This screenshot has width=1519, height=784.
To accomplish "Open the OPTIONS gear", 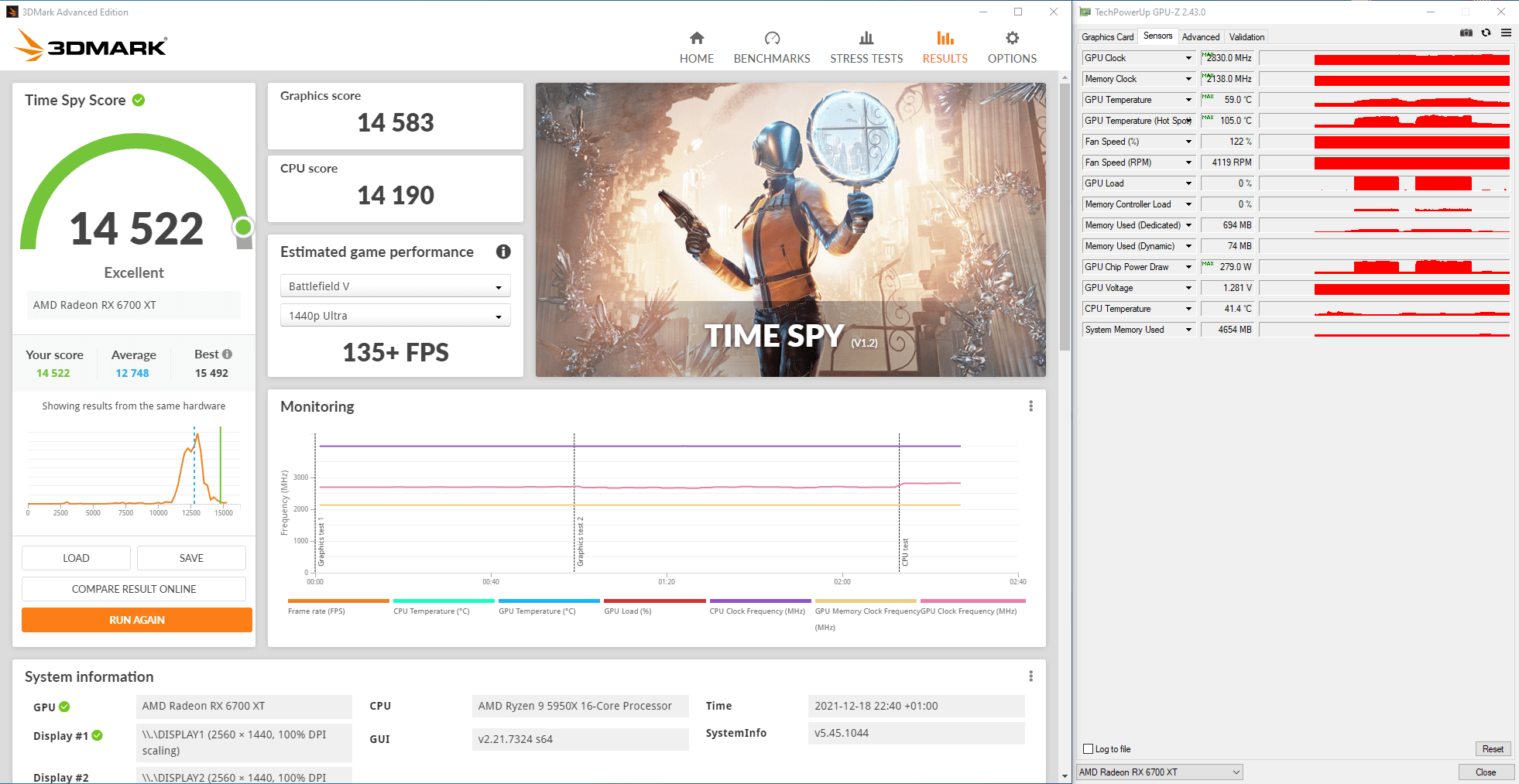I will [1012, 48].
